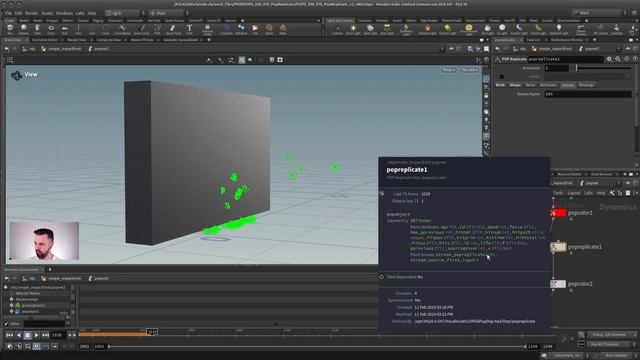
Task: Select the Helix shelf tool
Action: pyautogui.click(x=283, y=29)
